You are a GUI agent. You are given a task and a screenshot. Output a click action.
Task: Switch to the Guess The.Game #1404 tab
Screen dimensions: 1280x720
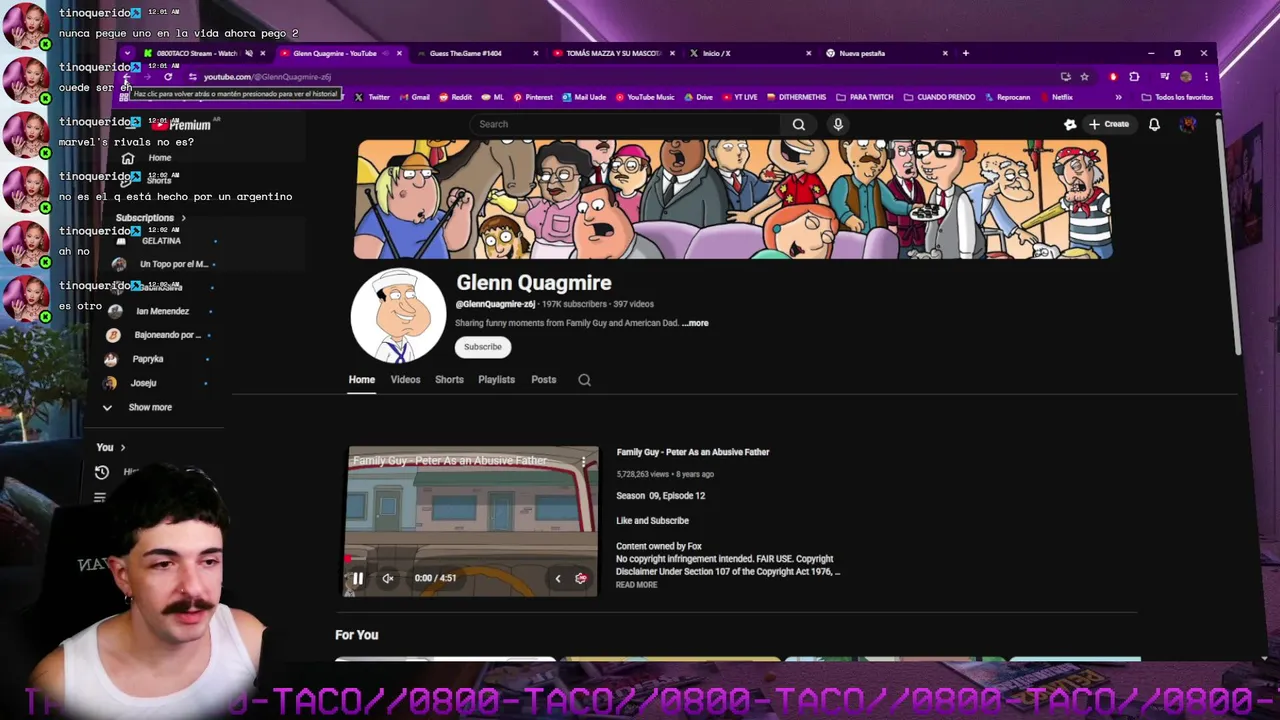click(x=465, y=53)
